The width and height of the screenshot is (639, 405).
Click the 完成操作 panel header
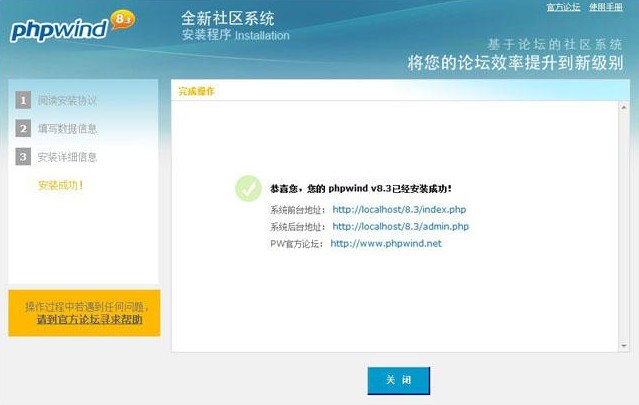point(196,91)
